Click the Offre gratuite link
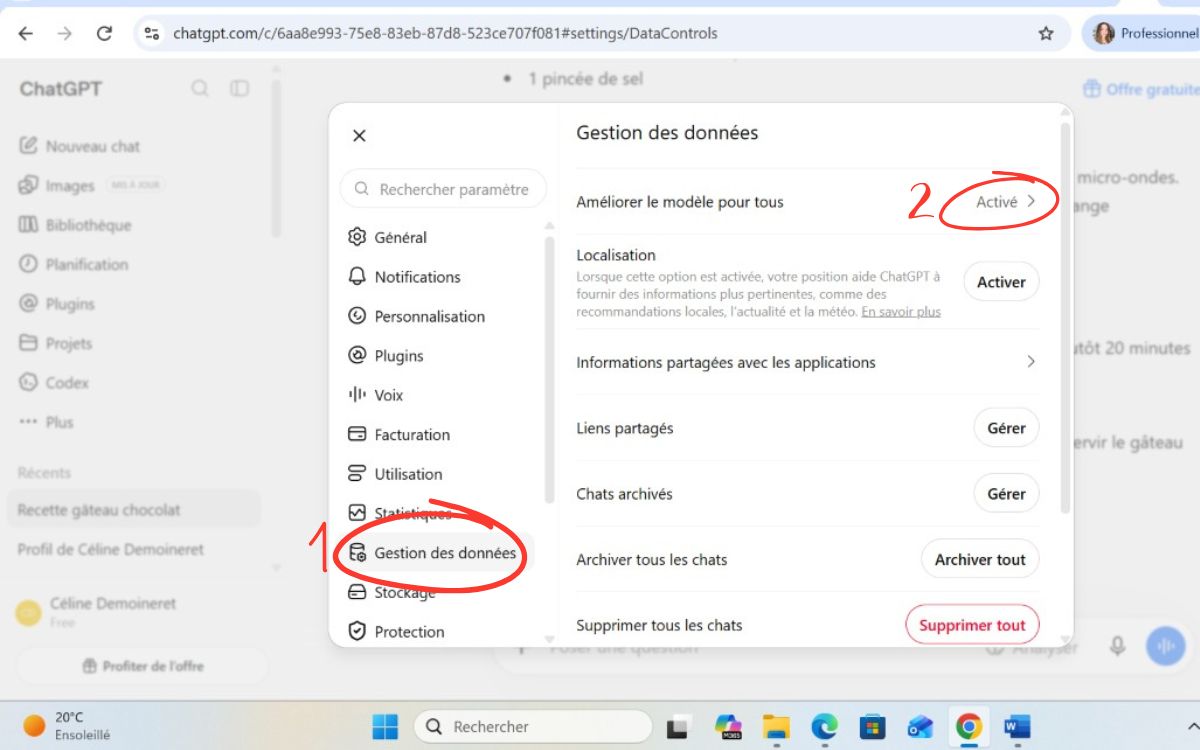The image size is (1200, 750). [1141, 89]
